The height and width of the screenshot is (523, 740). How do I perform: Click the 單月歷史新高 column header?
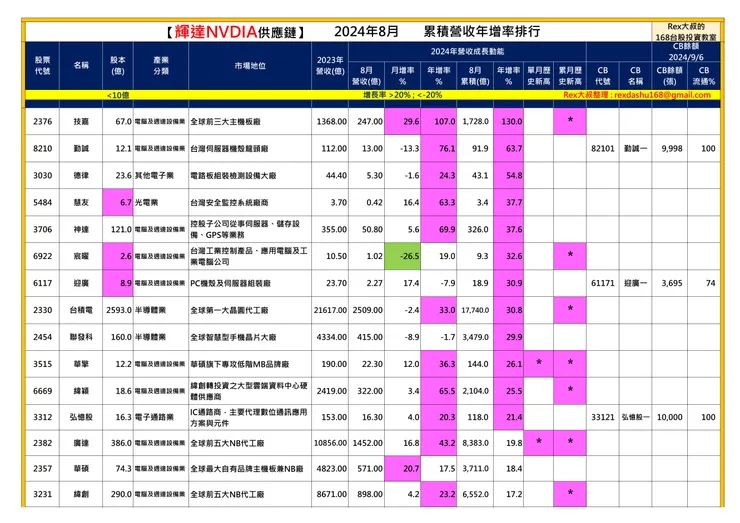pos(538,76)
